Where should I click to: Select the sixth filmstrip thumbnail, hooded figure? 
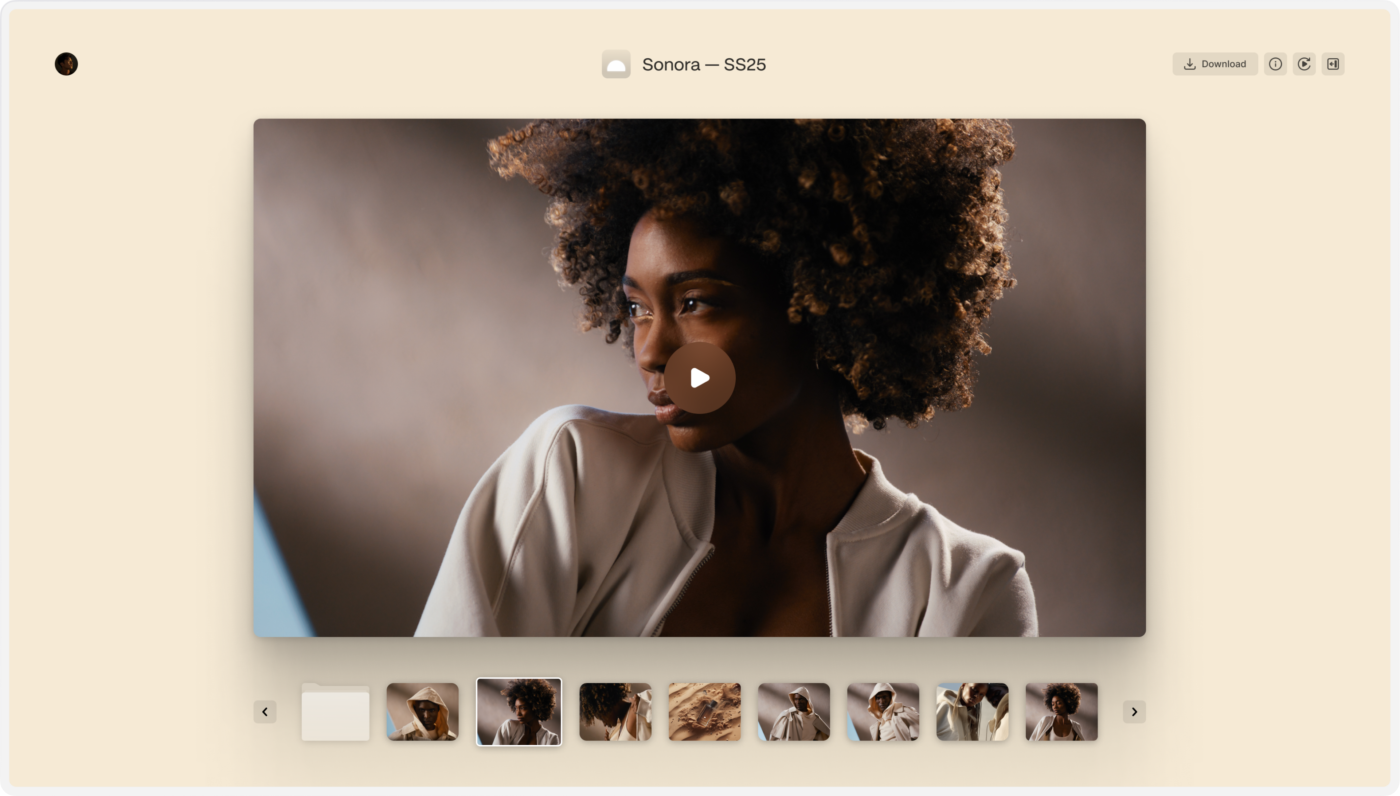[x=883, y=712]
